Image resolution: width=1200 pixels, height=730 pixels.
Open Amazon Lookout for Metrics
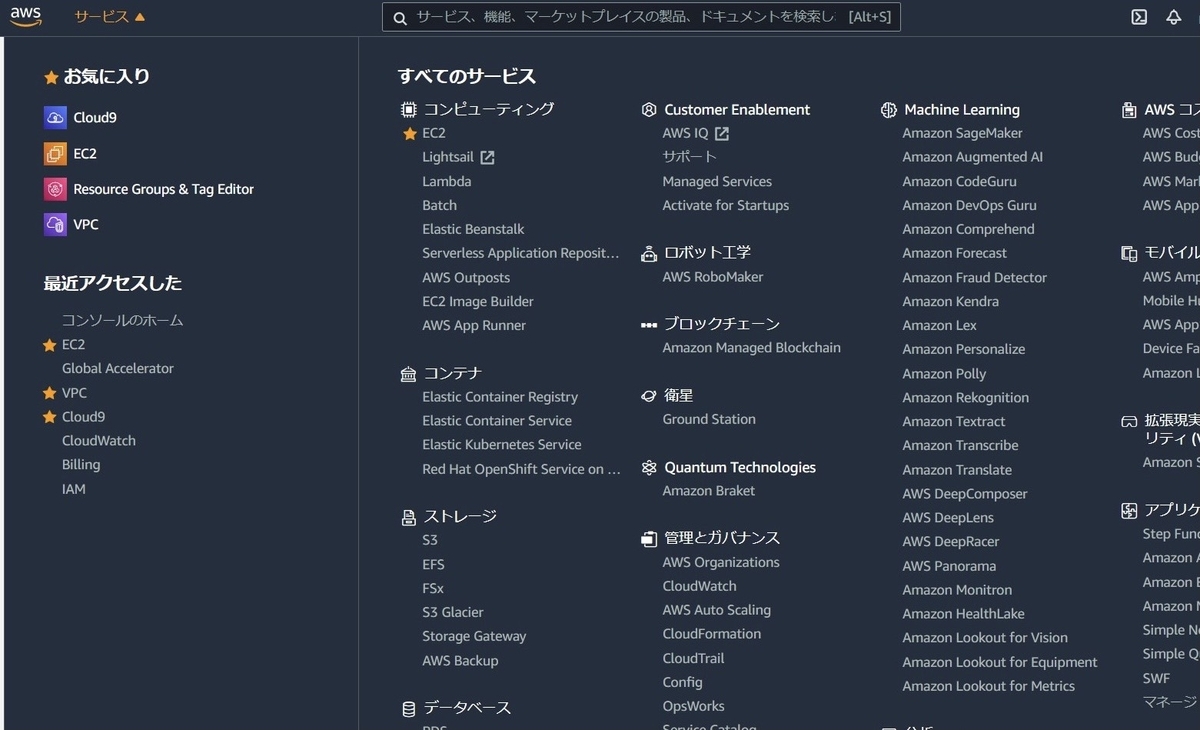click(x=989, y=686)
